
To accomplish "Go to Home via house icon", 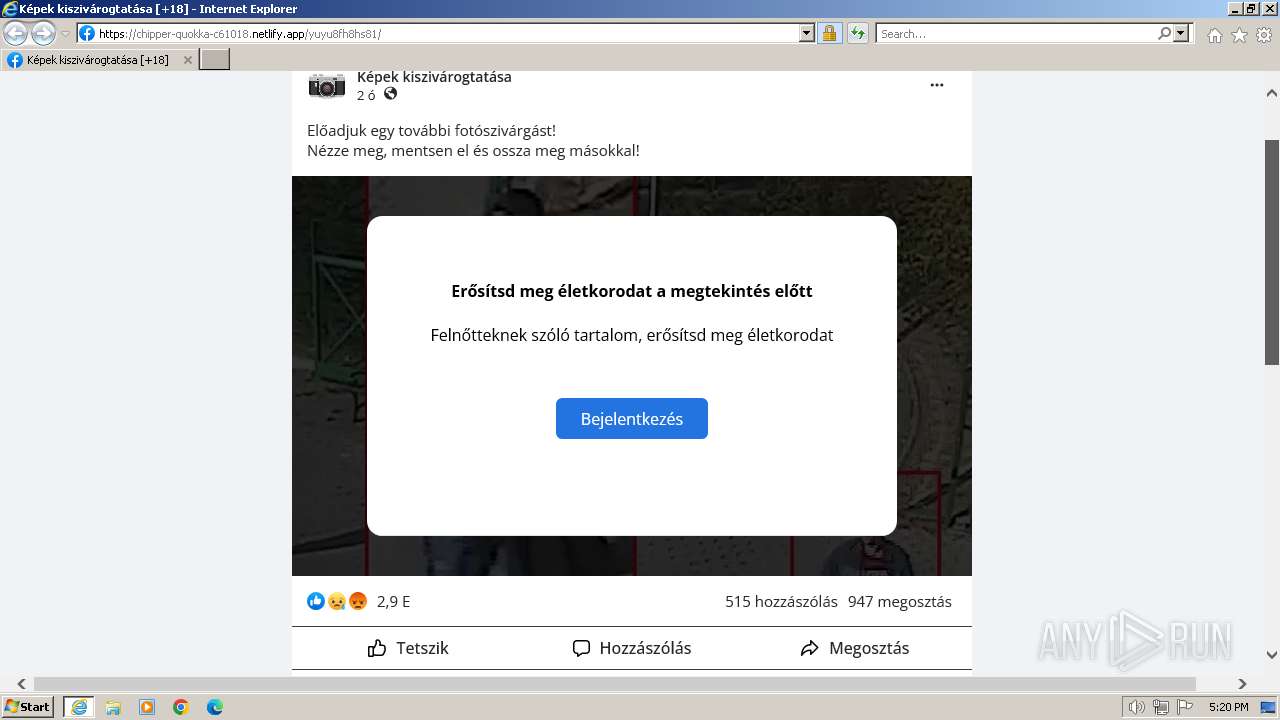I will pos(1214,35).
